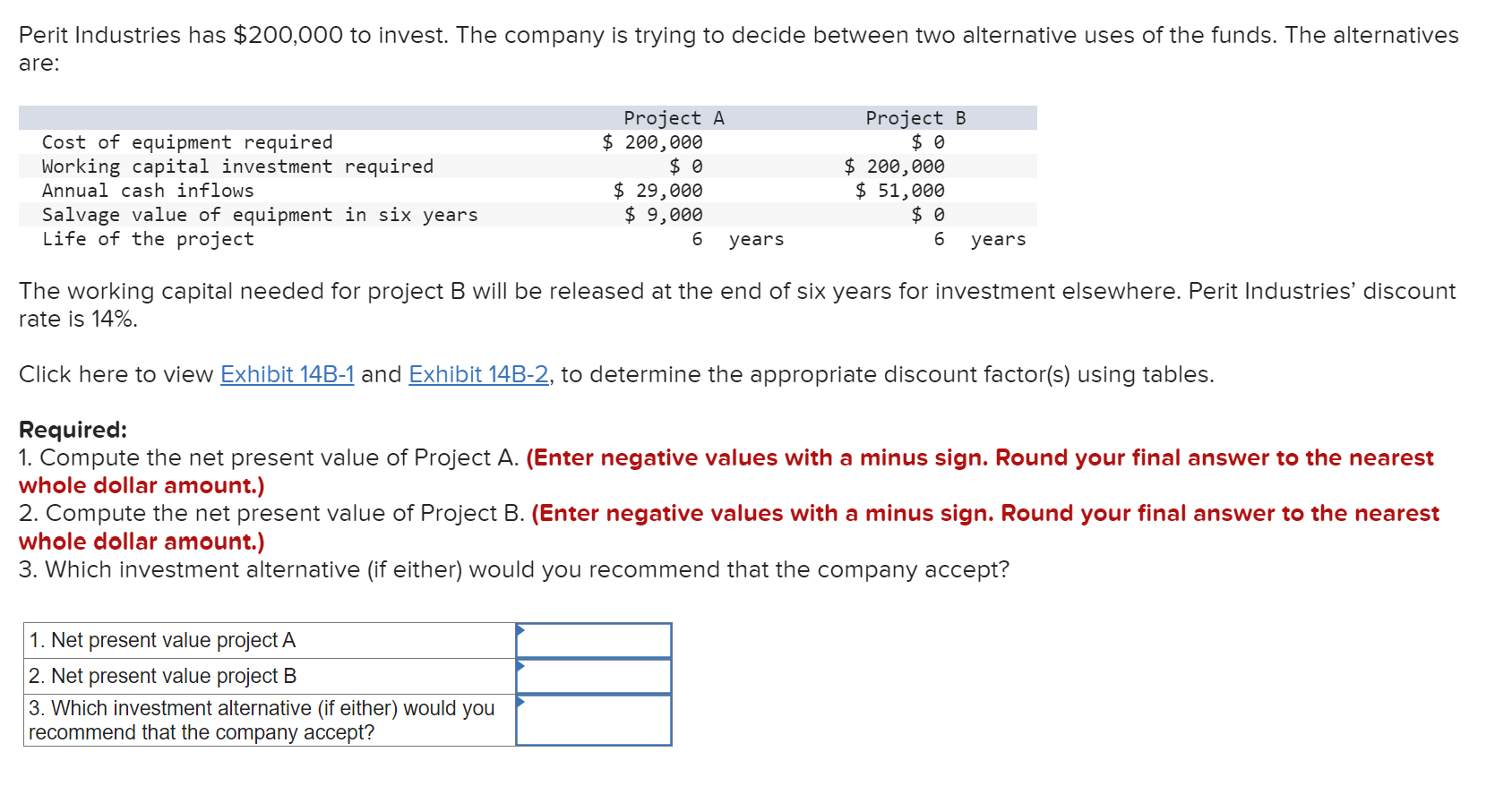The image size is (1512, 803).
Task: Select the $29,000 annual cash inflow value
Action: click(657, 190)
